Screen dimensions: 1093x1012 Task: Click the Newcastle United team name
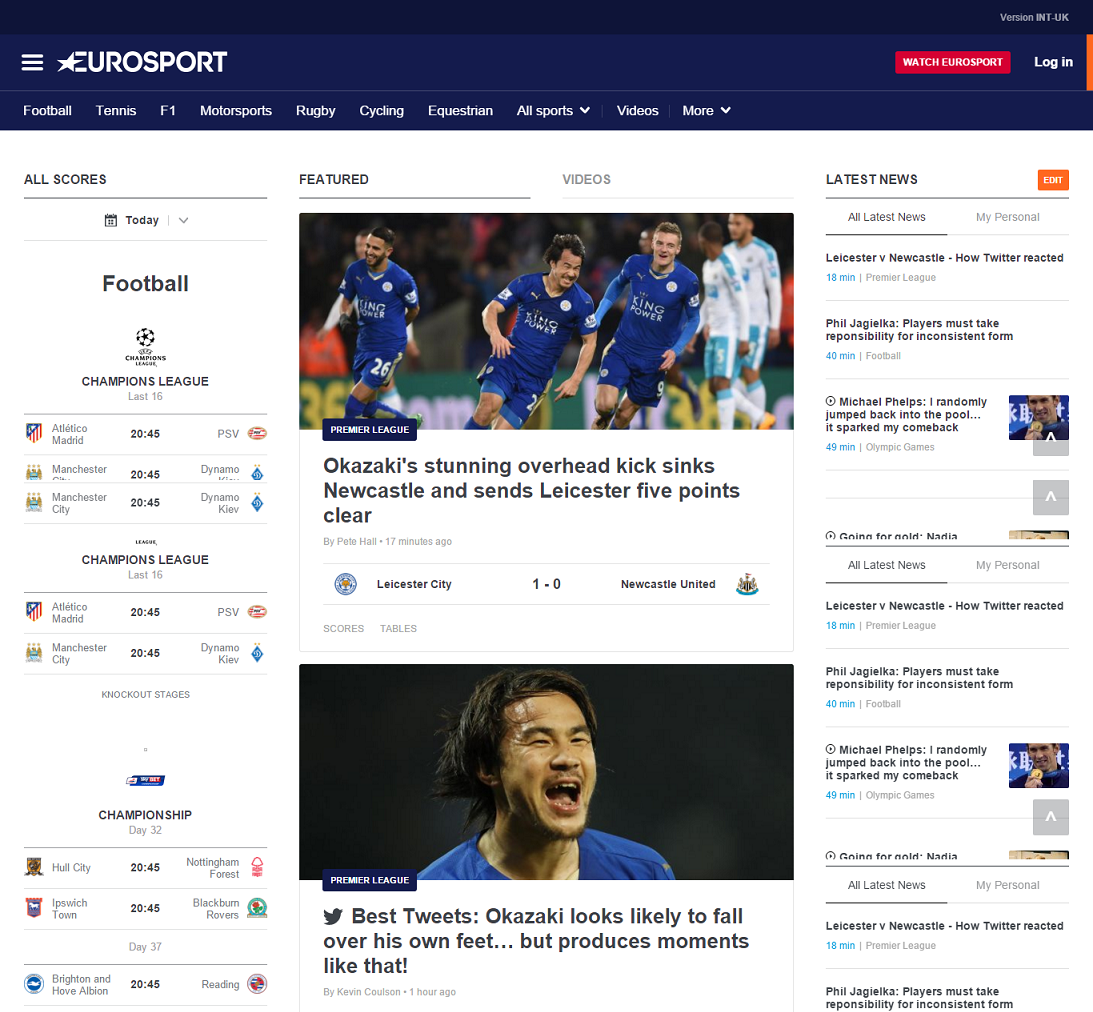668,584
